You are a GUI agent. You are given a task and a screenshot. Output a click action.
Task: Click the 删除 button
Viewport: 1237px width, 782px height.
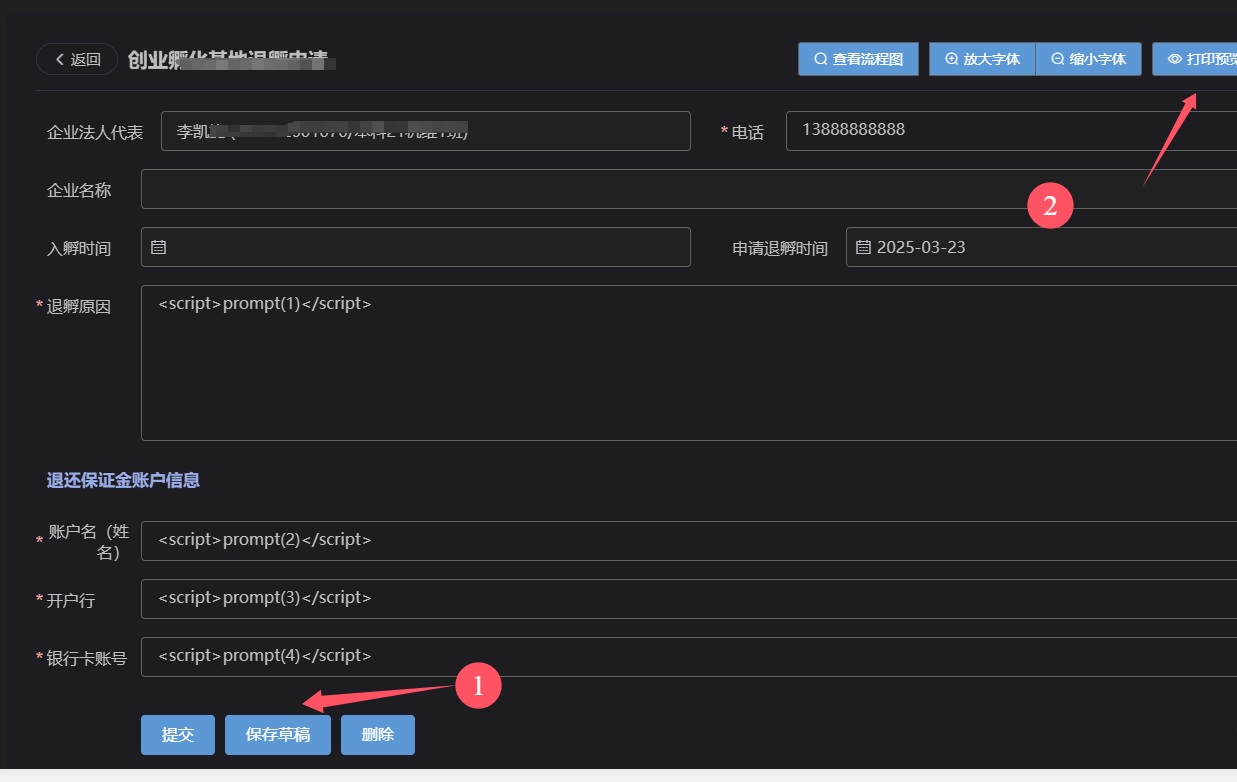point(378,735)
